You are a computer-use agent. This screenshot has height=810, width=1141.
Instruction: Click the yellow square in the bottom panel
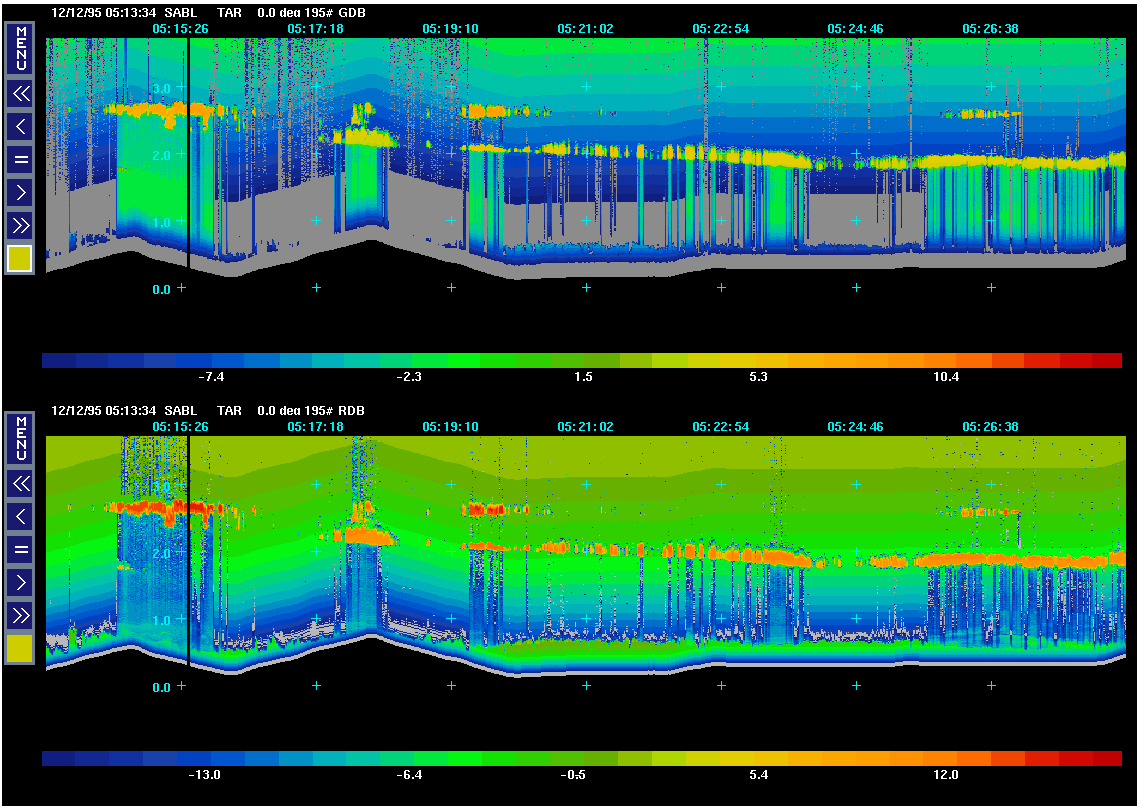click(20, 649)
